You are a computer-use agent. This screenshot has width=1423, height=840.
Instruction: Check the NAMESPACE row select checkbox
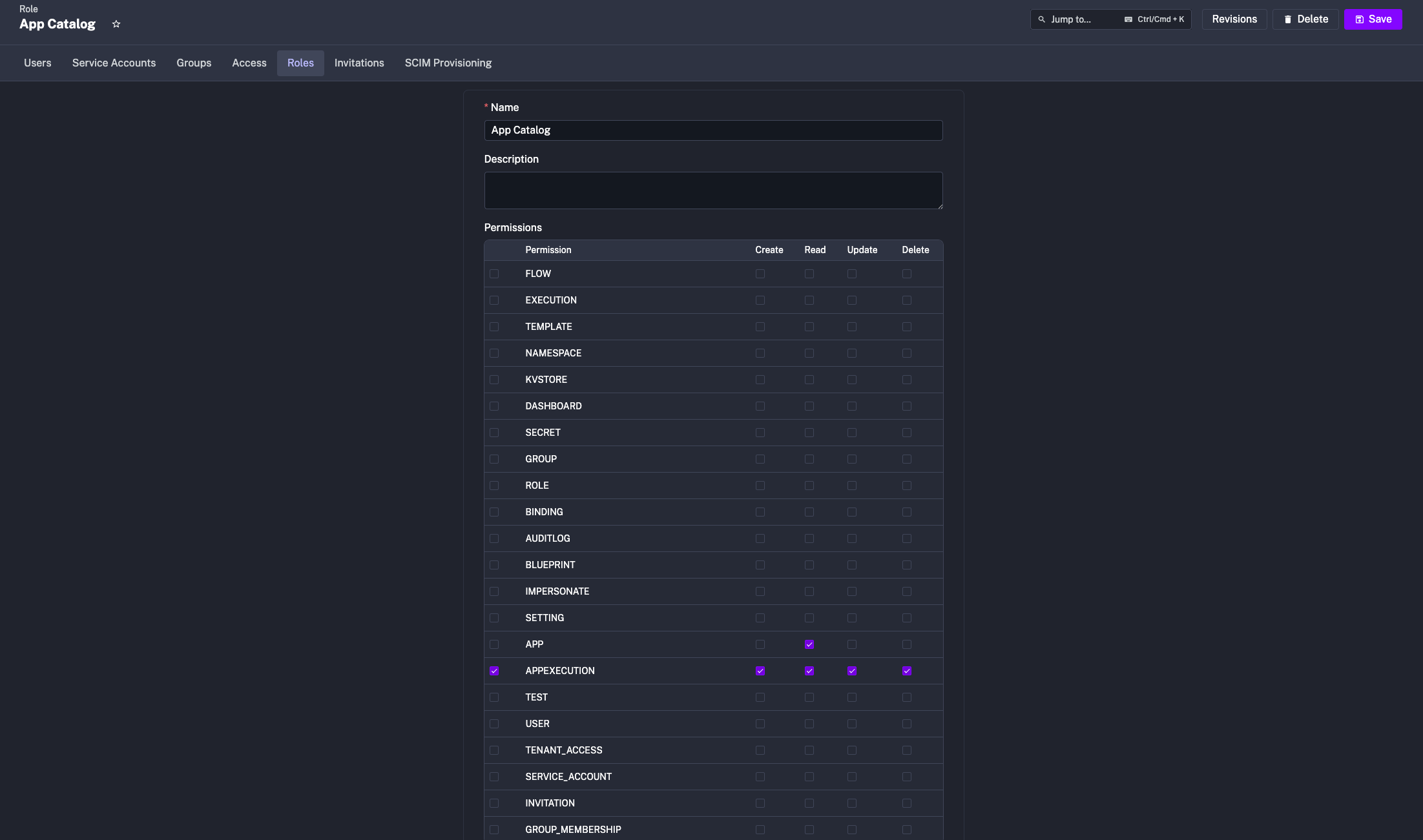pos(494,353)
